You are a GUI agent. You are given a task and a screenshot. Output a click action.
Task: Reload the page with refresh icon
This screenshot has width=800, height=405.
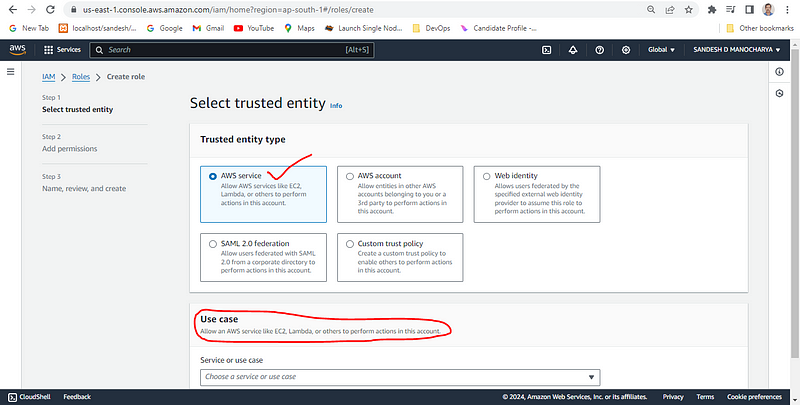point(50,10)
